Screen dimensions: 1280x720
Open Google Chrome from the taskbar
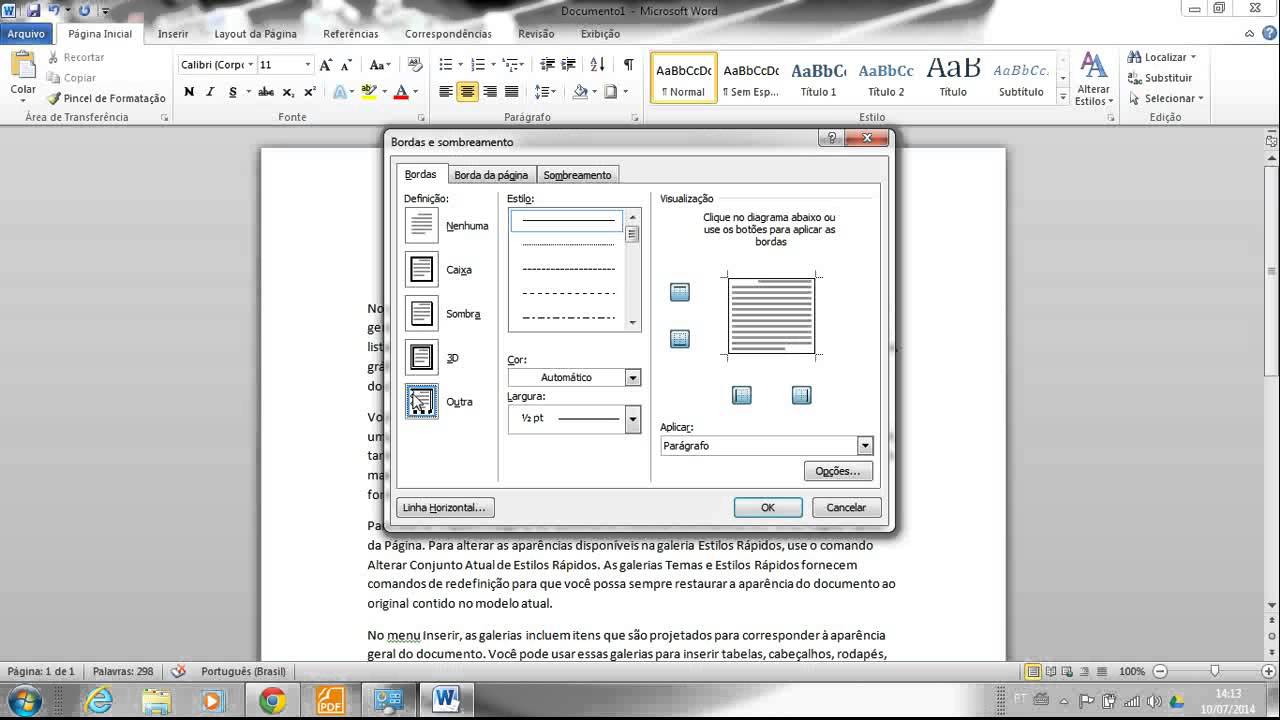(272, 701)
